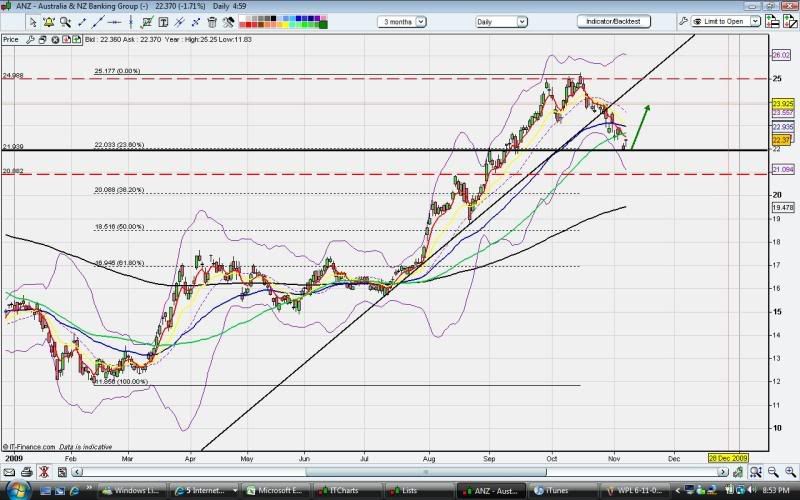
Task: Click the chart with checkmark tool
Action: pos(147,22)
